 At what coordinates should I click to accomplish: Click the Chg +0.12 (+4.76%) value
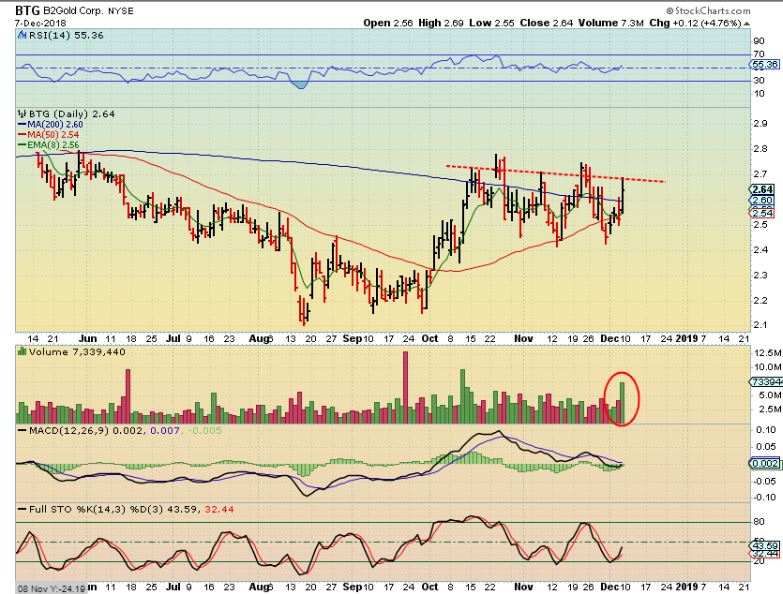[x=695, y=23]
